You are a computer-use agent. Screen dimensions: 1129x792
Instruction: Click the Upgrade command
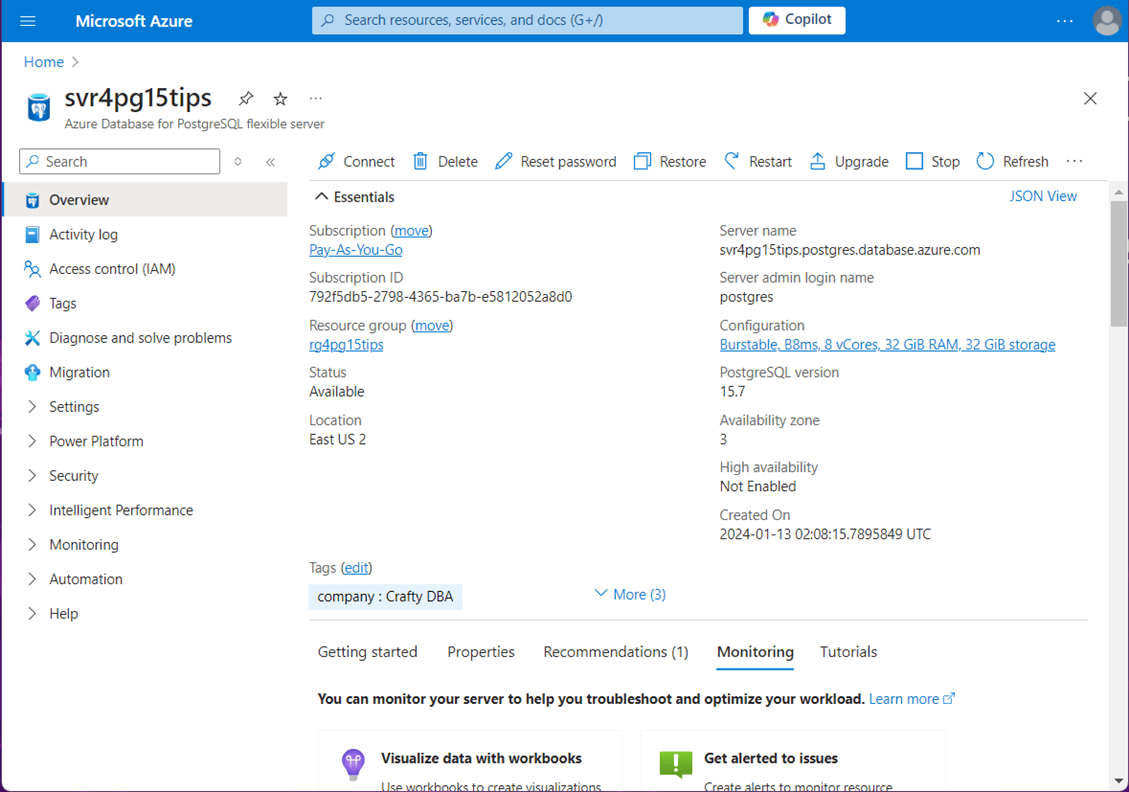click(x=849, y=161)
